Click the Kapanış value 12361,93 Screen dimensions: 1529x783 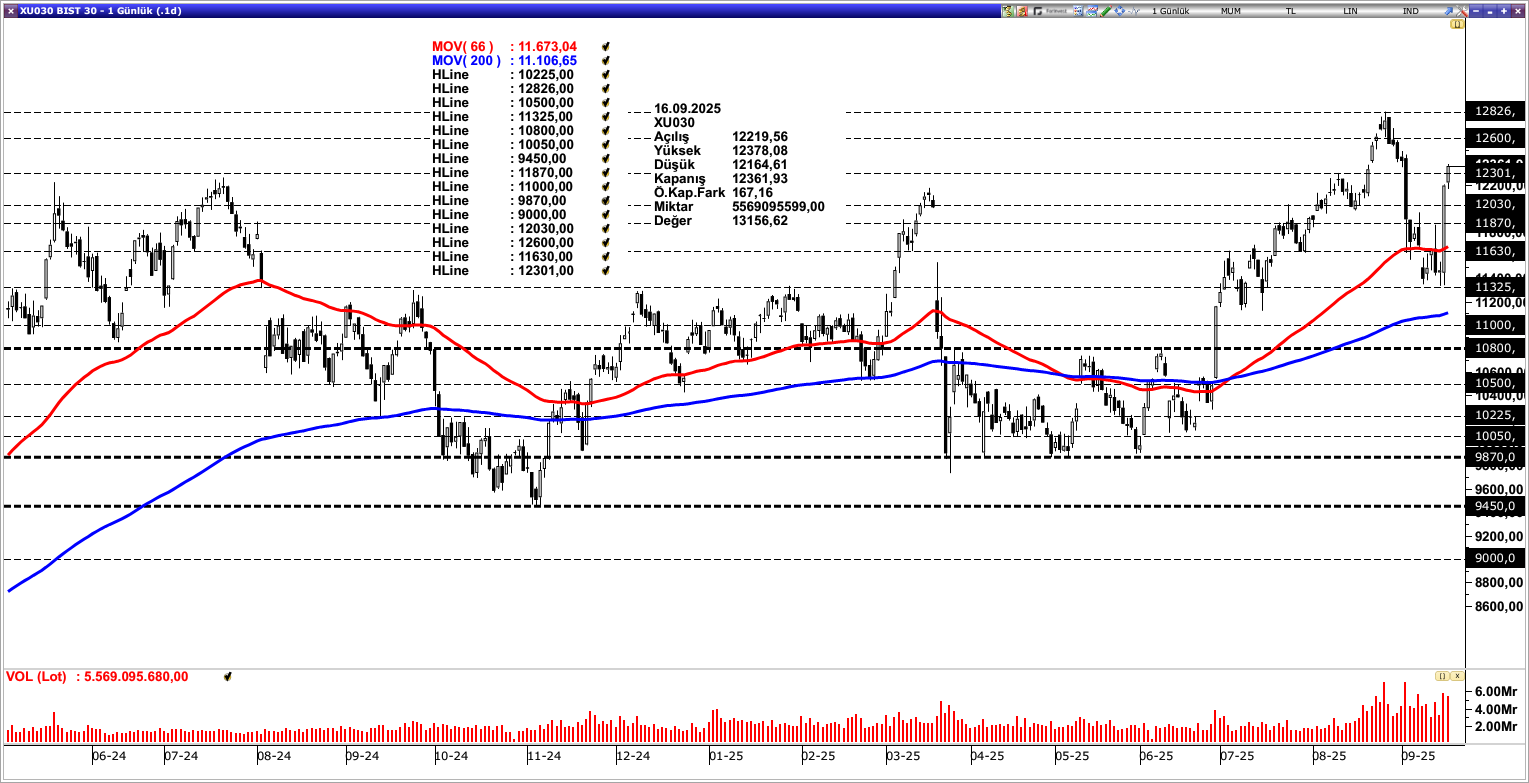click(x=760, y=179)
